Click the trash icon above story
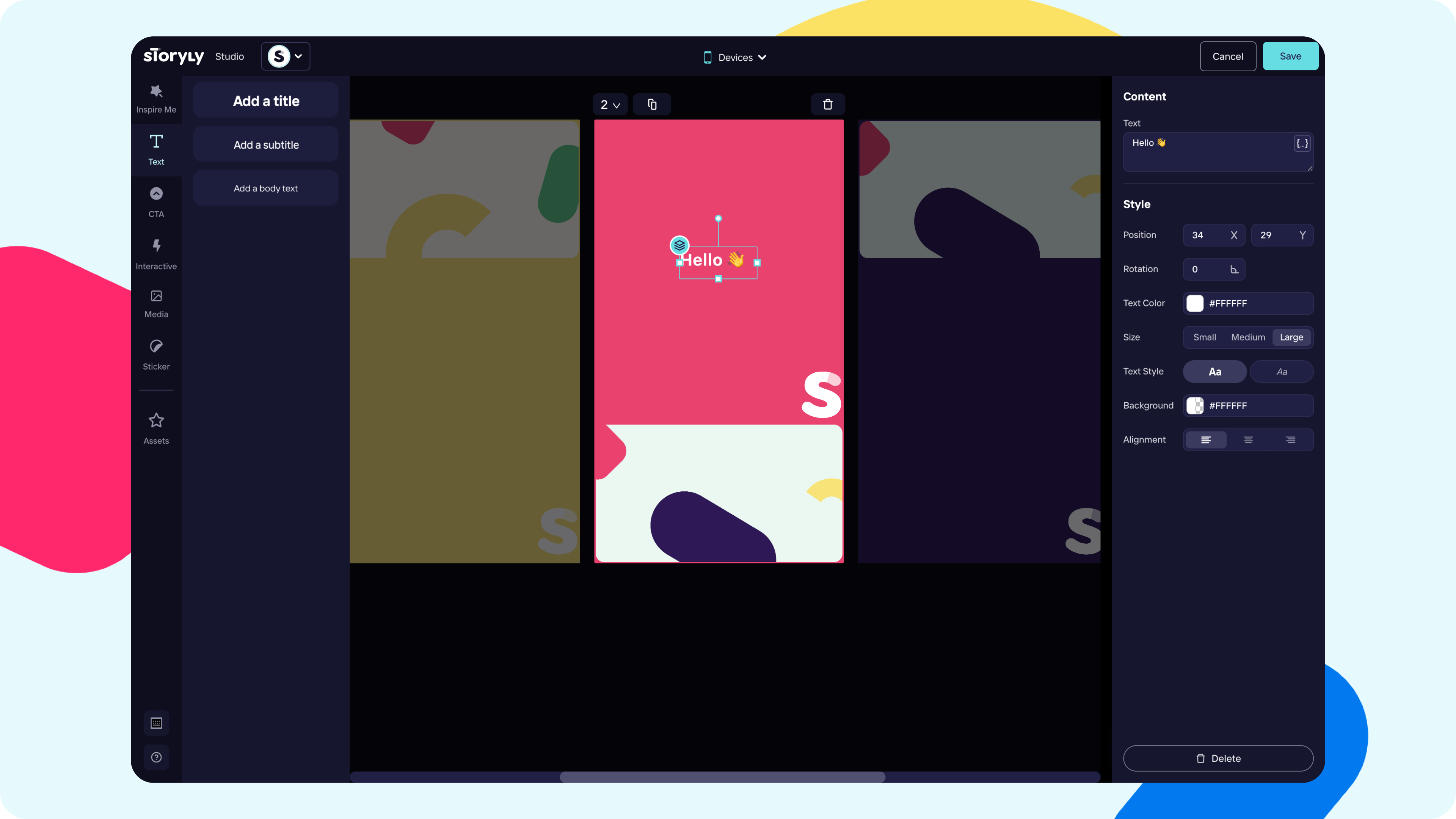This screenshot has width=1456, height=819. click(x=827, y=105)
